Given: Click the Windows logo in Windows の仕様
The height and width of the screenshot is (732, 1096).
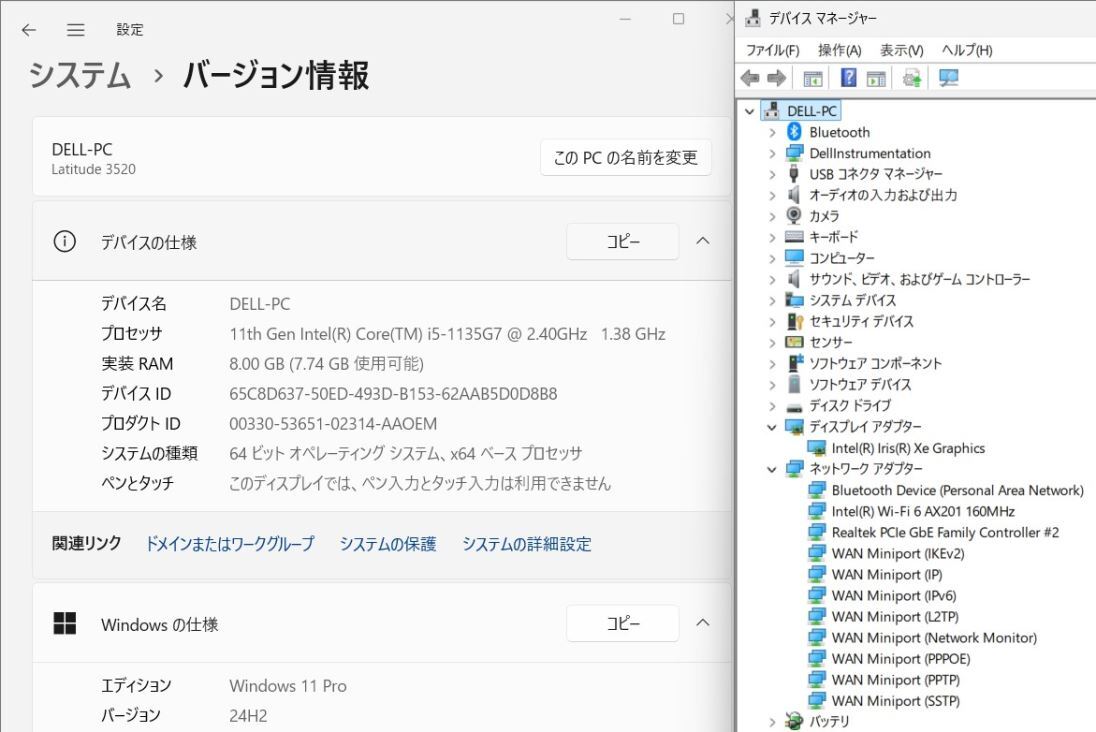Looking at the screenshot, I should (64, 624).
